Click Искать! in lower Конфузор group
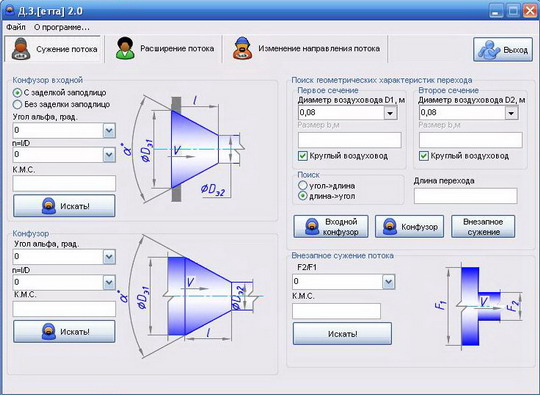The height and width of the screenshot is (395, 540). point(64,331)
